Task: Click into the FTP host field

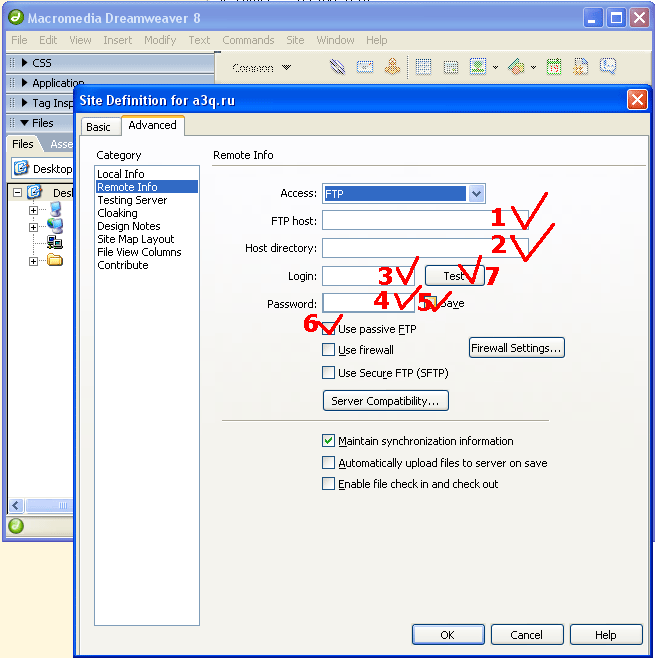Action: coord(425,220)
